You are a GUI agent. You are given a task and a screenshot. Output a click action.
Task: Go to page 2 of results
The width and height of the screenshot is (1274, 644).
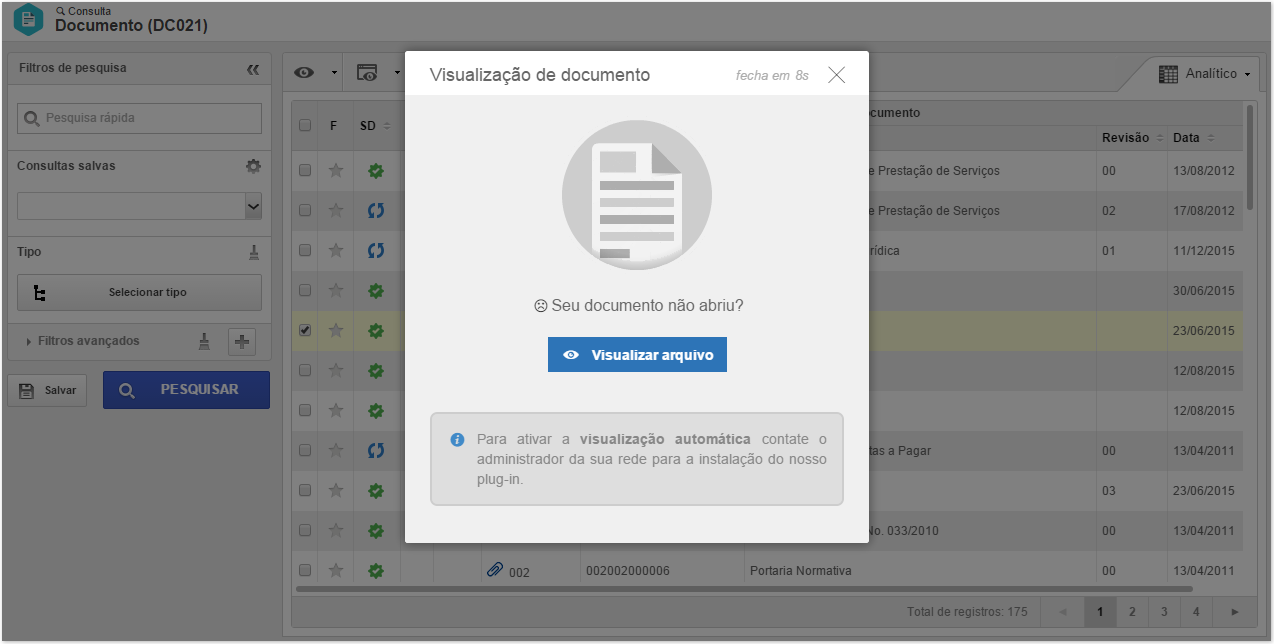pos(1132,611)
